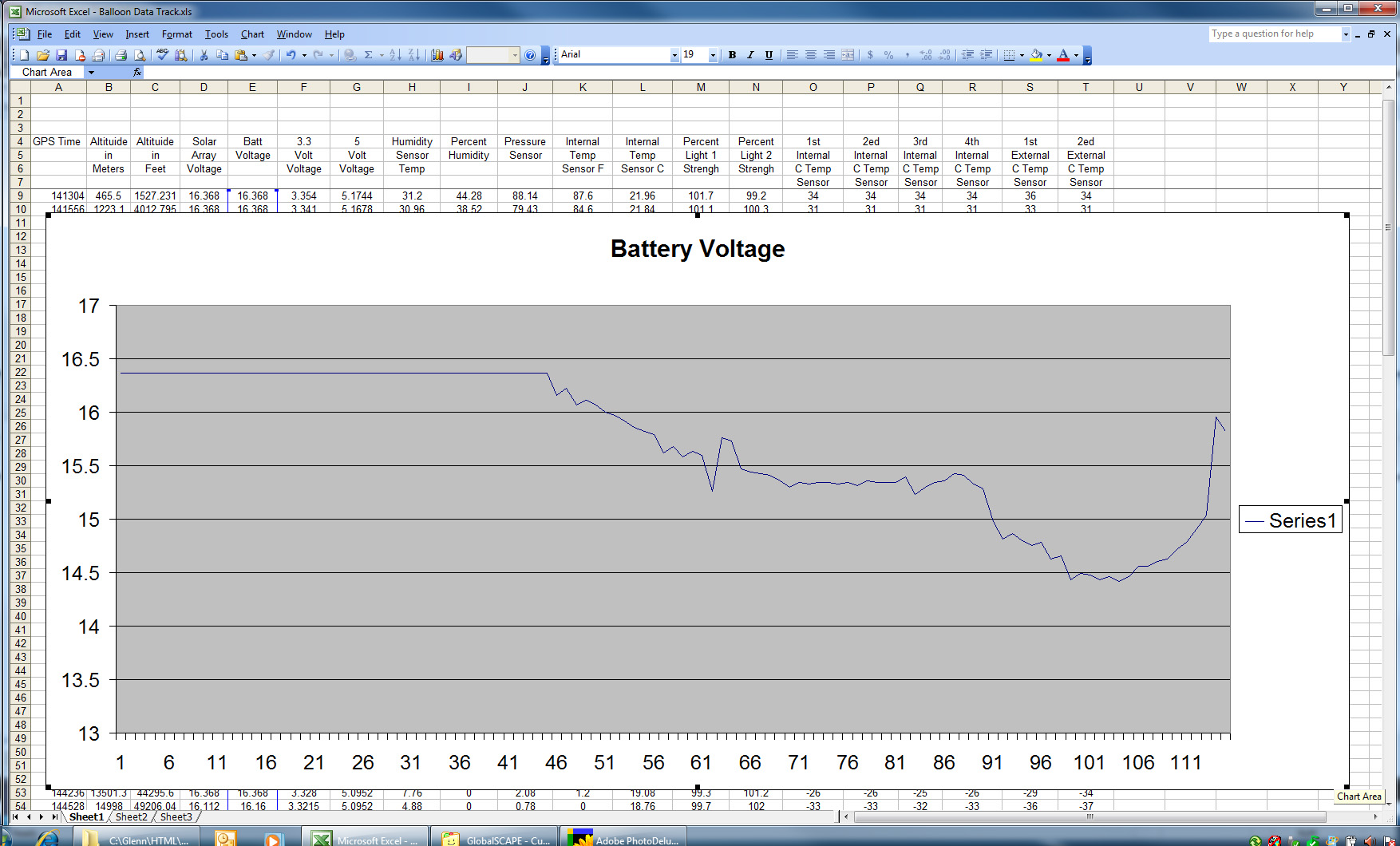Toggle Bold formatting
This screenshot has width=1400, height=846.
click(x=732, y=55)
